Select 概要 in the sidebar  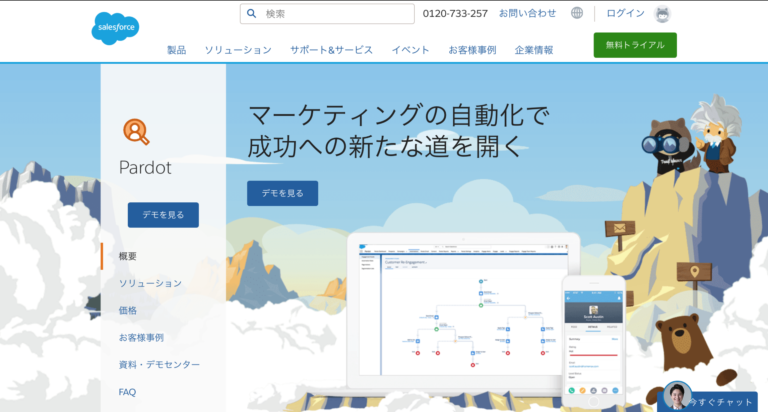point(128,256)
